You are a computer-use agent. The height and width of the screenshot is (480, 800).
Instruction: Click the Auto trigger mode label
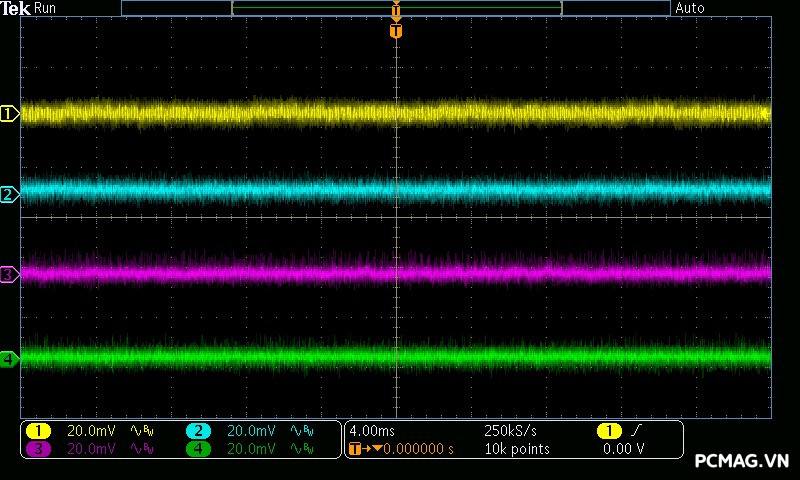pyautogui.click(x=690, y=8)
